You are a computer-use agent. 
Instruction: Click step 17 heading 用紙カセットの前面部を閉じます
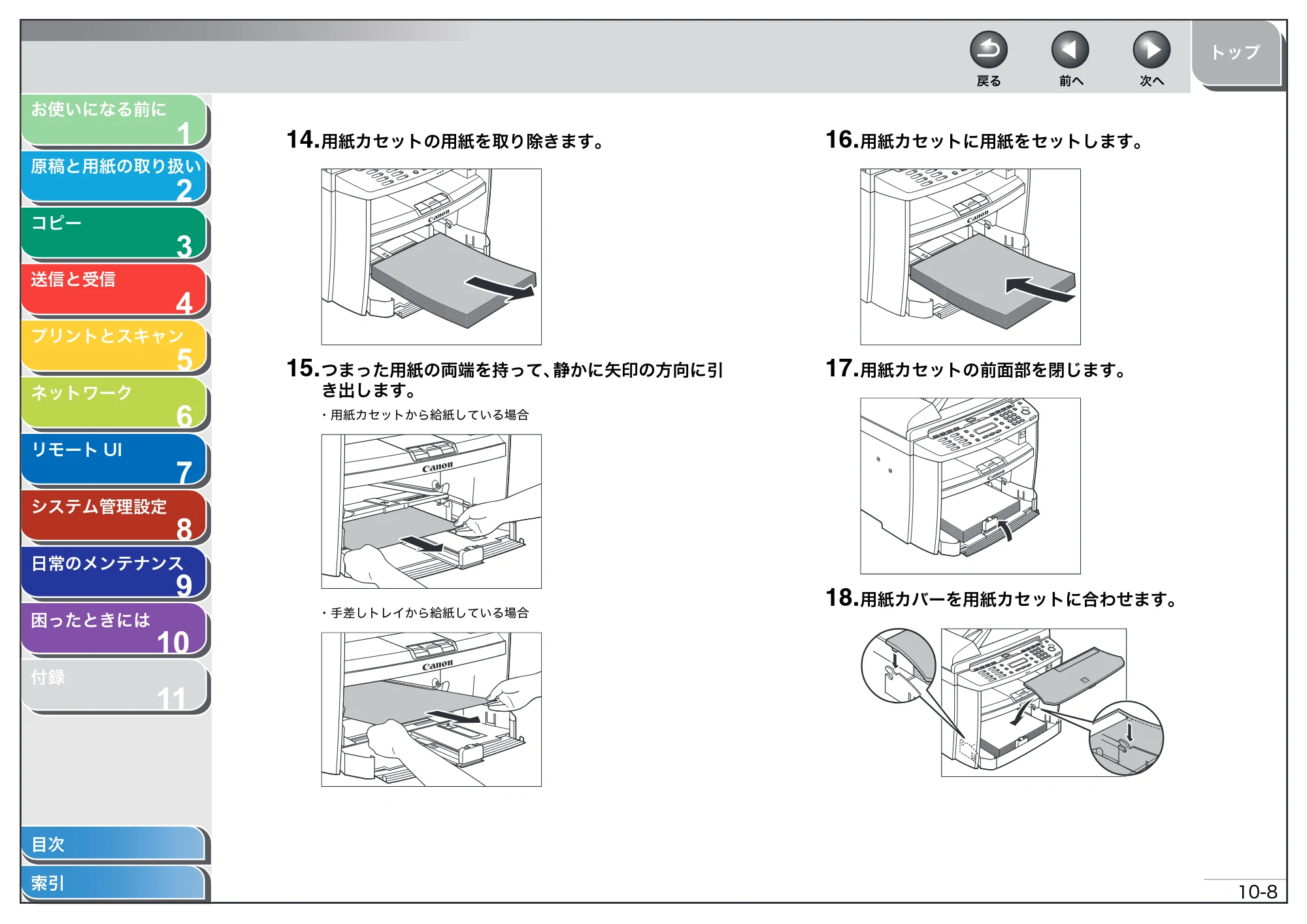click(x=976, y=369)
